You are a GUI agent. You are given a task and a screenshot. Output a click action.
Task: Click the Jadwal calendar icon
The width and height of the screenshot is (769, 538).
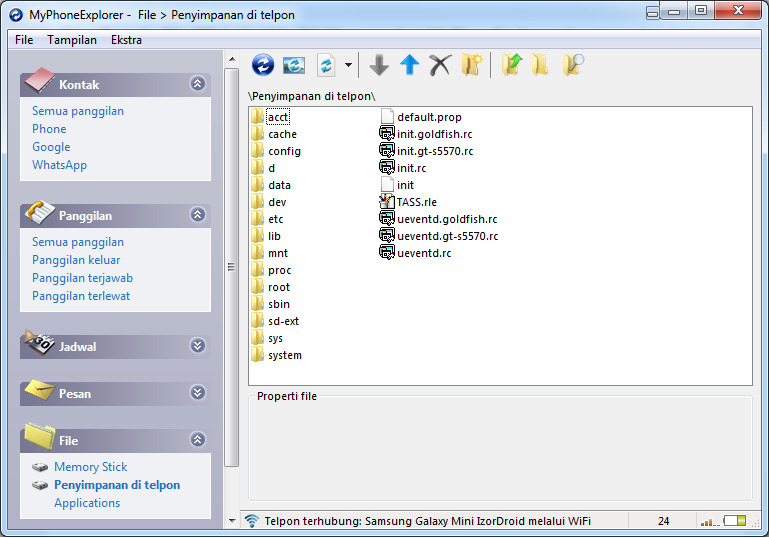(x=39, y=342)
